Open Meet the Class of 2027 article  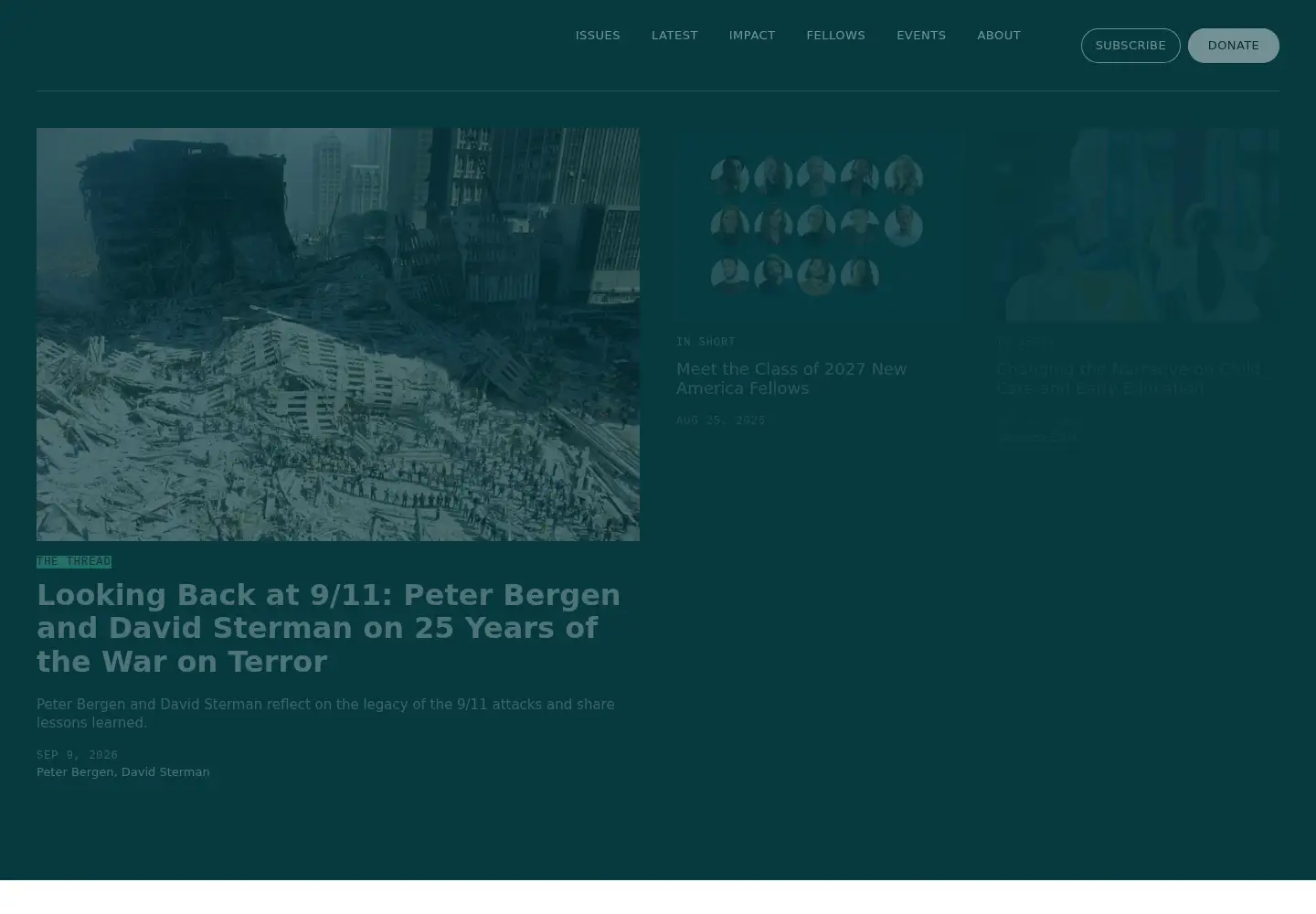pos(791,378)
